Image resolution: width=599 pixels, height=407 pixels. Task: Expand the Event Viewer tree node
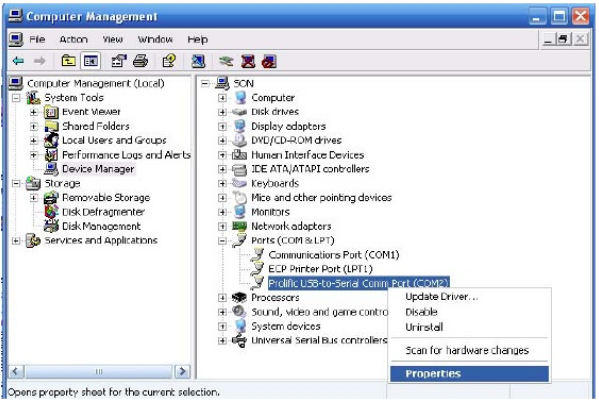click(x=34, y=112)
